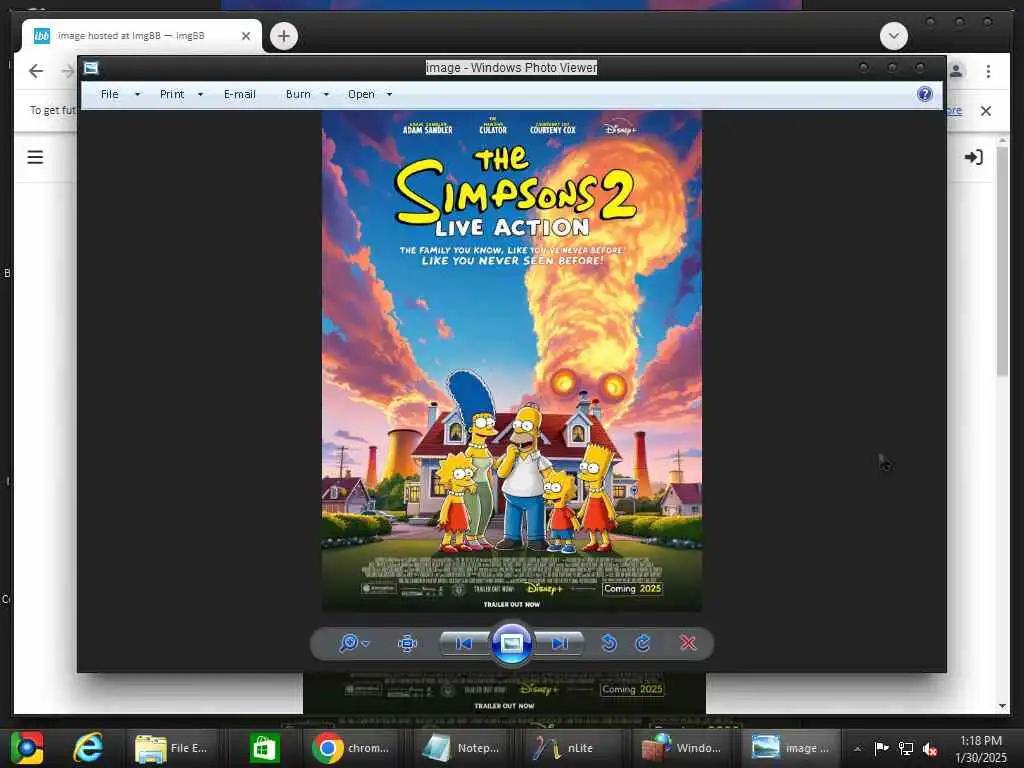
Task: Expand the Open dropdown arrow
Action: click(389, 95)
